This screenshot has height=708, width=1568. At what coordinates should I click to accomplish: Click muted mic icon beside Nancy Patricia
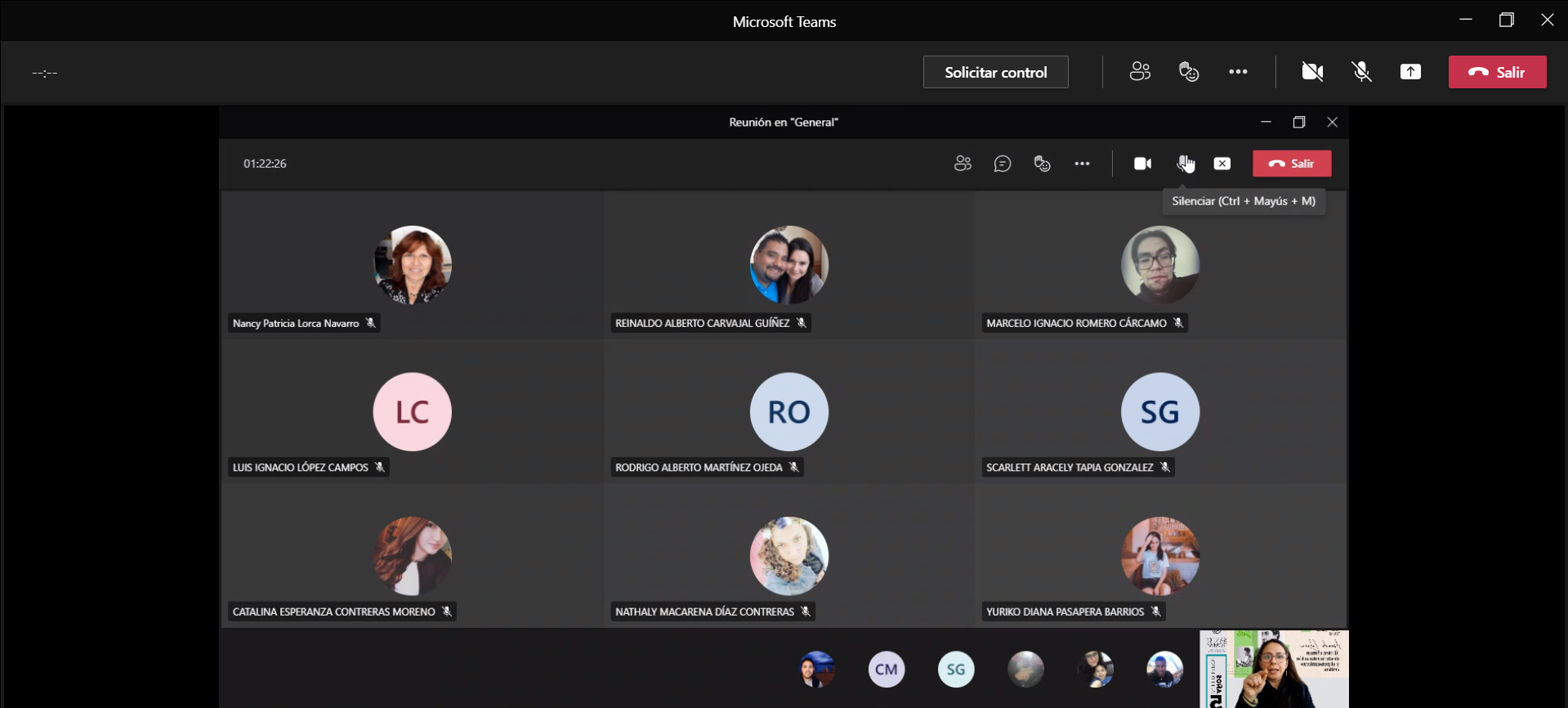(x=371, y=323)
